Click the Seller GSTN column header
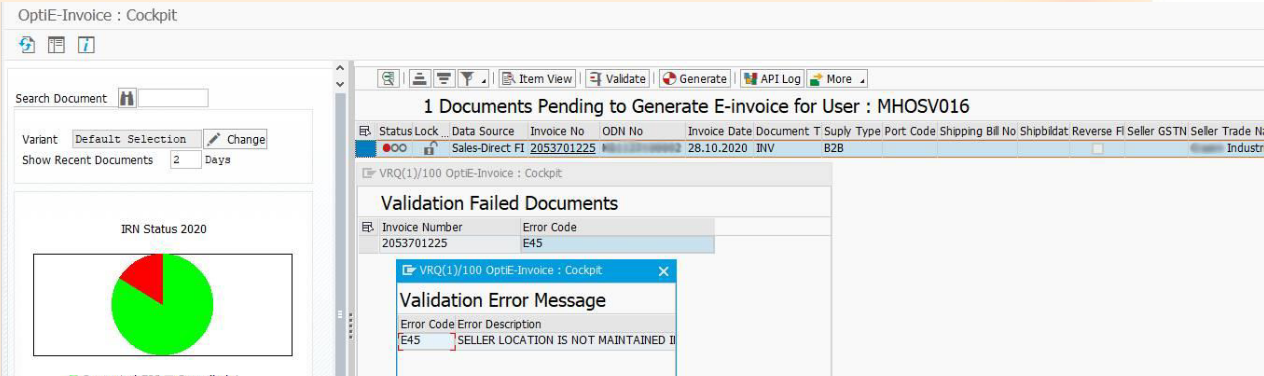The height and width of the screenshot is (376, 1264). [1156, 132]
